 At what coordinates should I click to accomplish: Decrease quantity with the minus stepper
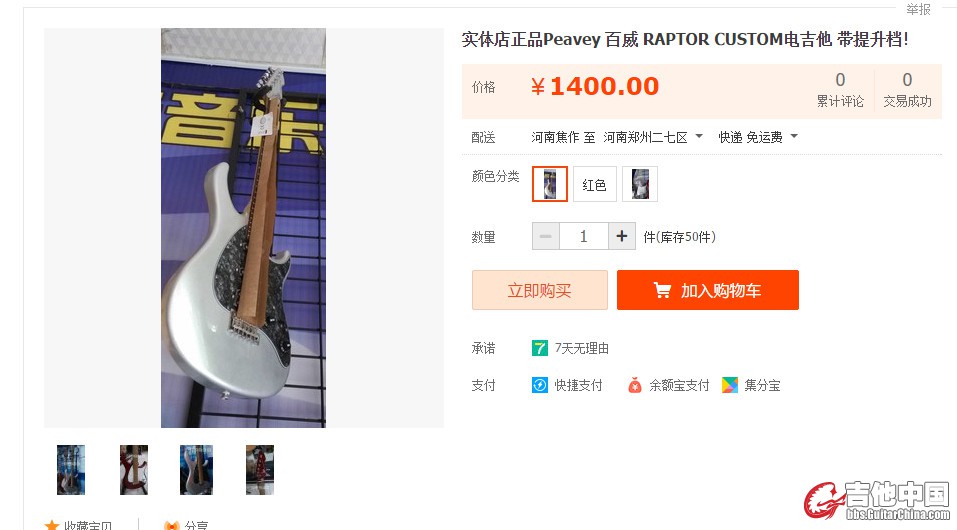pyautogui.click(x=546, y=236)
